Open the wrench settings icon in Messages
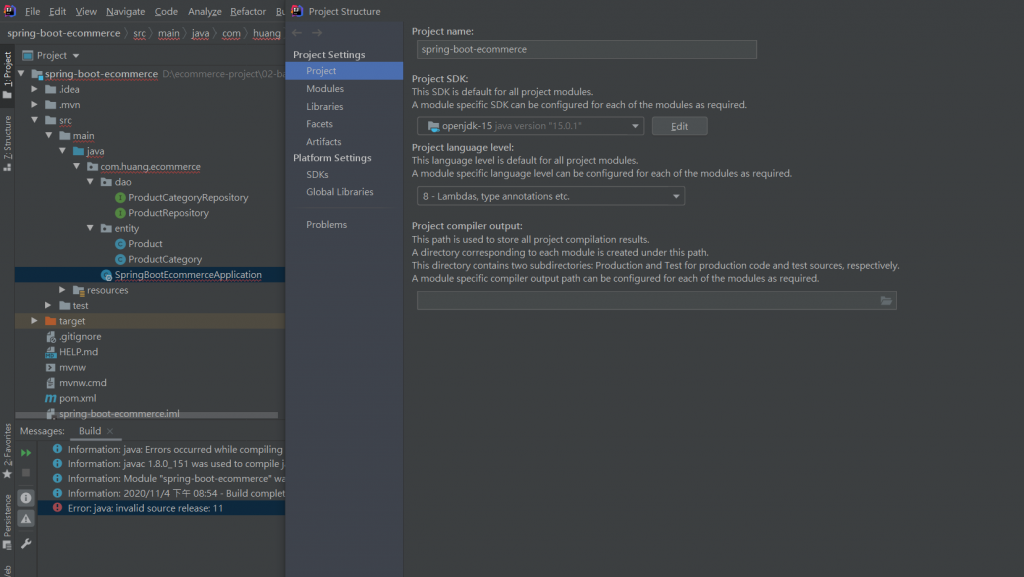The height and width of the screenshot is (577, 1024). point(25,543)
